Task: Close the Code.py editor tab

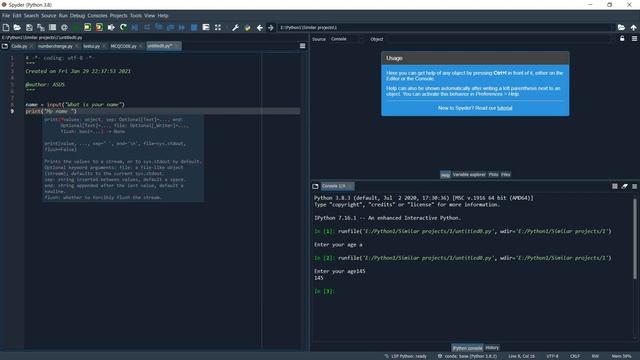Action: coord(31,46)
